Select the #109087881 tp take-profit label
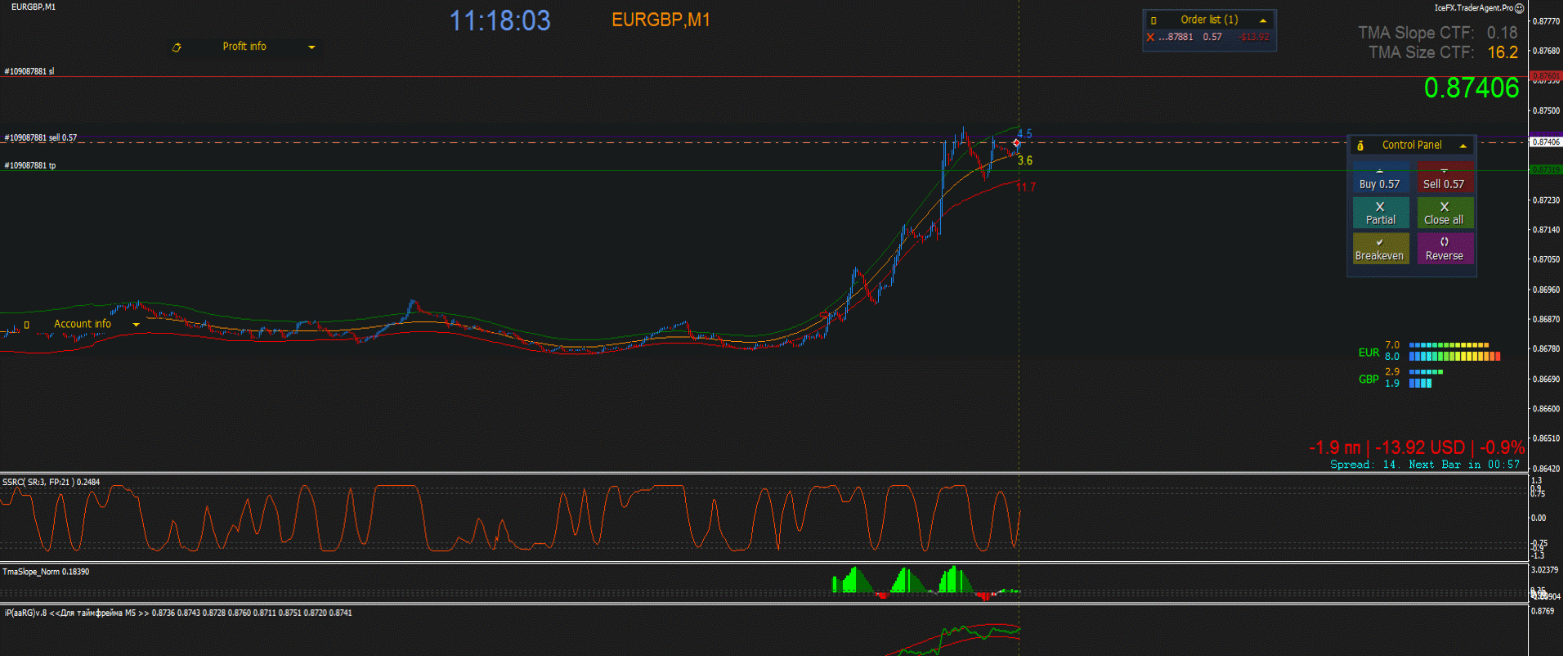The image size is (1568, 656). pos(30,166)
